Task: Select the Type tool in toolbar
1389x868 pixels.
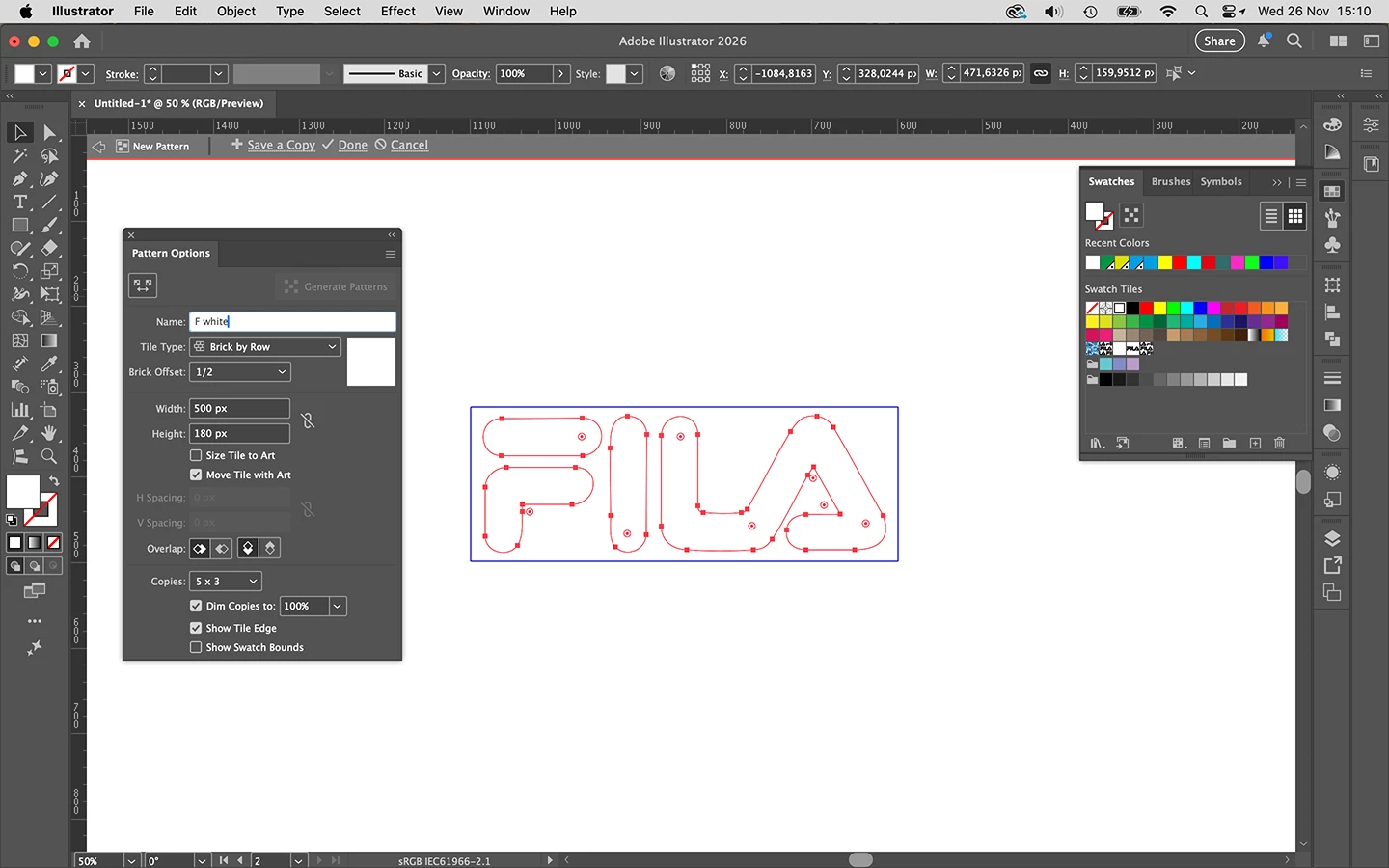Action: click(19, 202)
